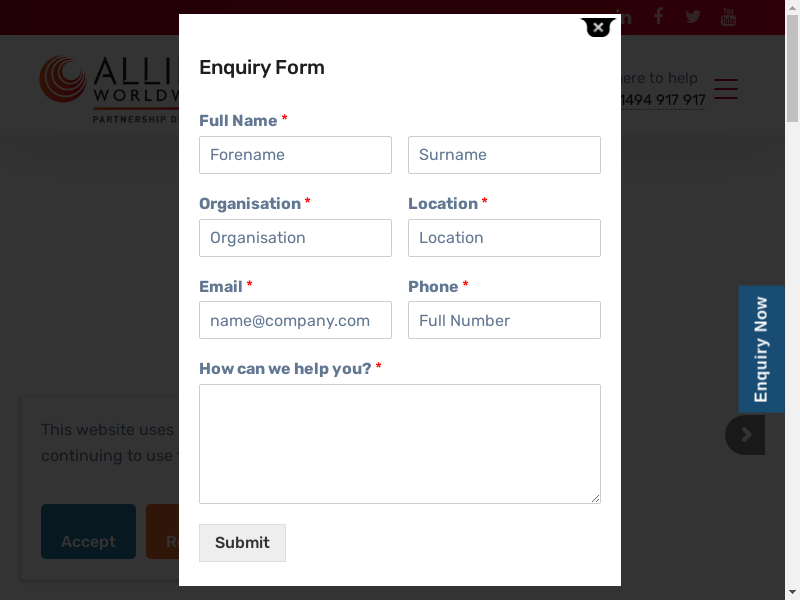Screen dimensions: 800x600
Task: Click the 'How can we help you?' textarea
Action: tap(399, 443)
